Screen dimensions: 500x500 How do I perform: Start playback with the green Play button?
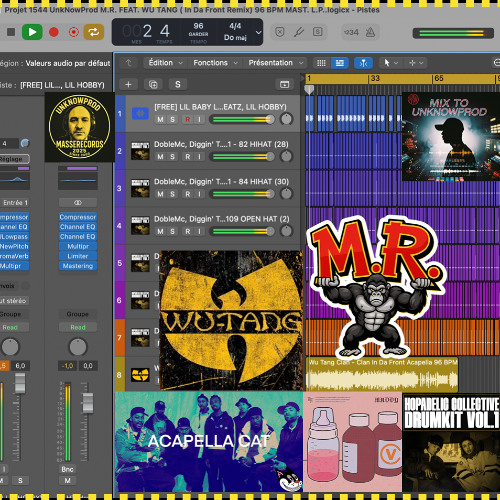click(32, 32)
